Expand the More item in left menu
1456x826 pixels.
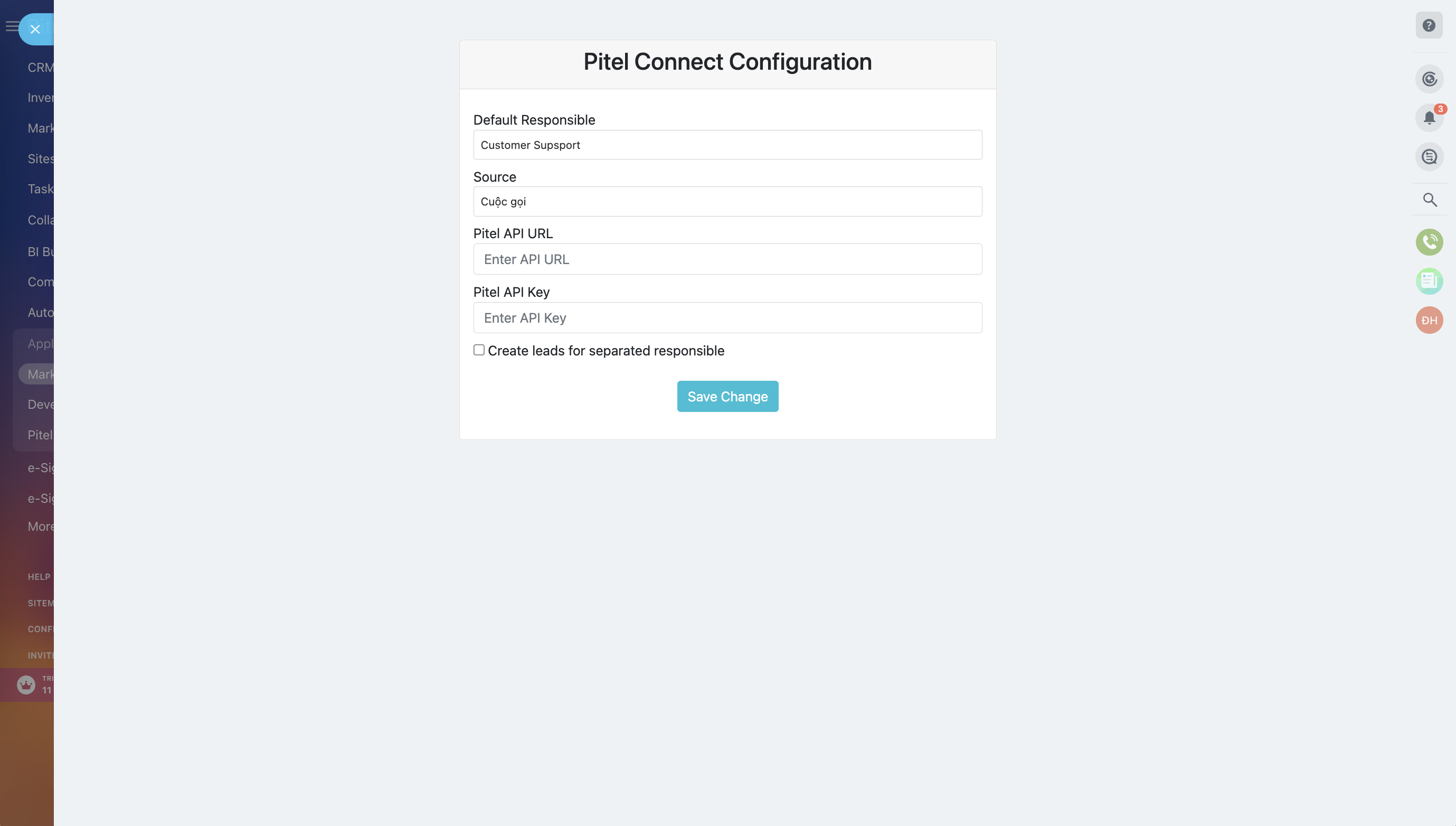pos(41,527)
